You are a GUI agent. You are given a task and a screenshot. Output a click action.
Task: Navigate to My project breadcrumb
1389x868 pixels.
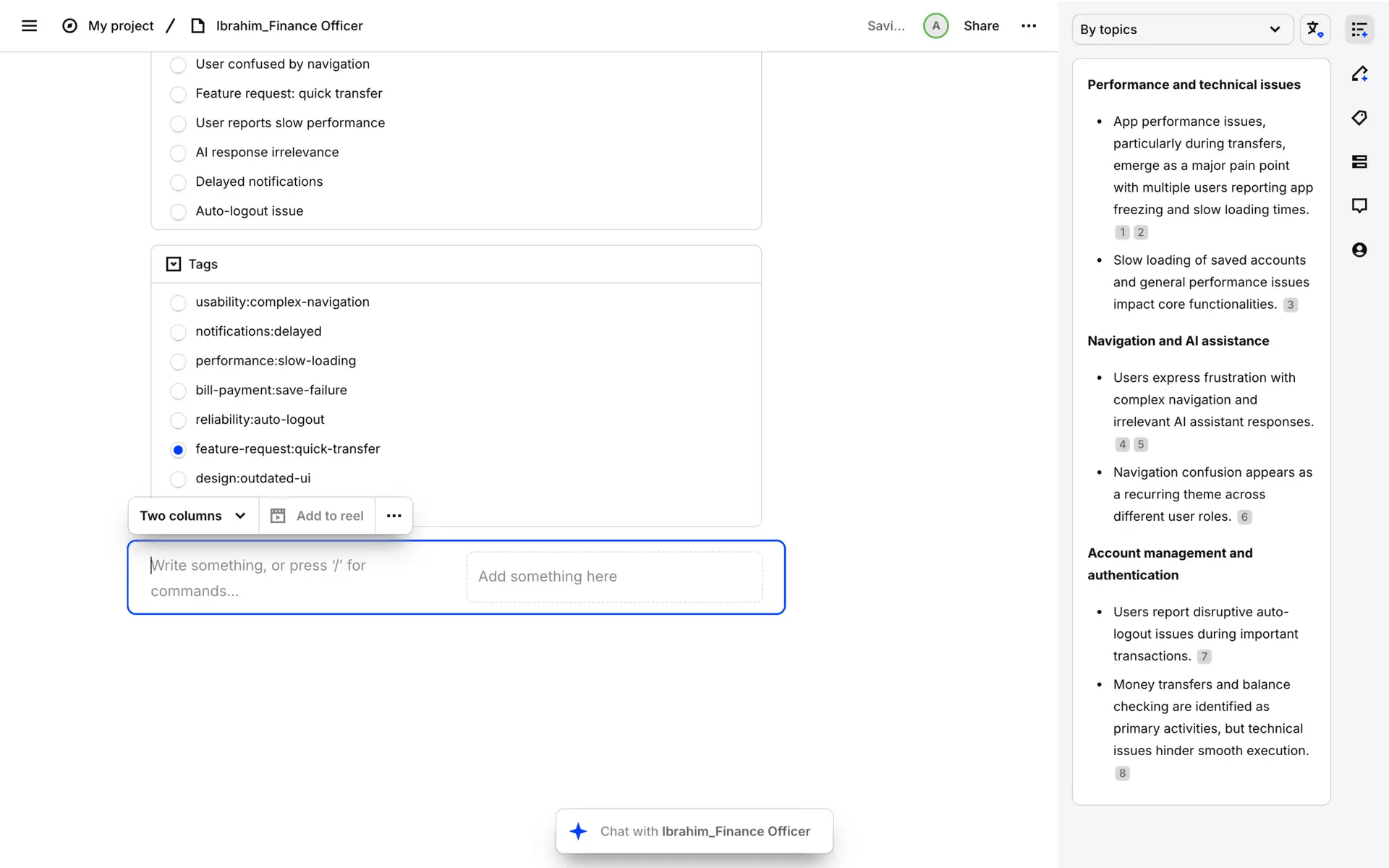(x=121, y=26)
